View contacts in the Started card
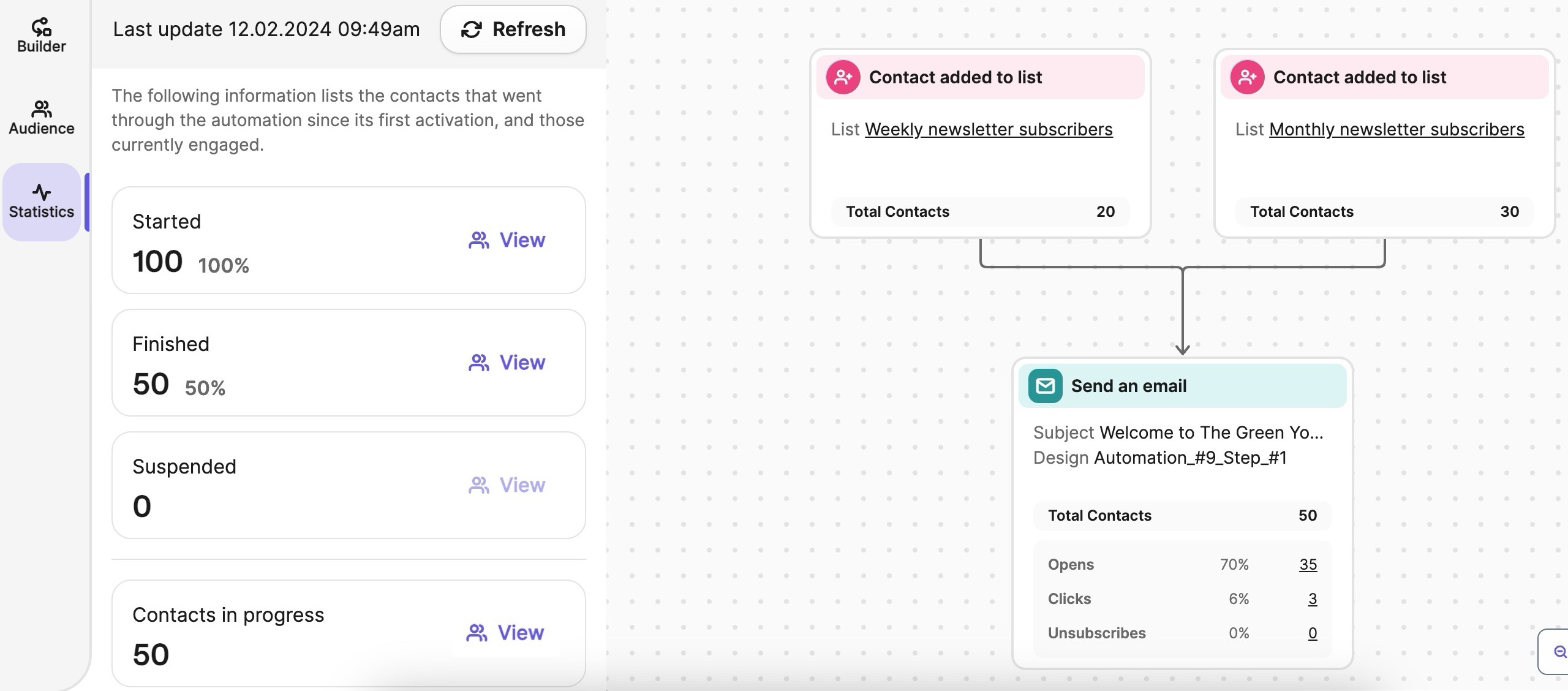This screenshot has width=1568, height=691. pos(507,240)
